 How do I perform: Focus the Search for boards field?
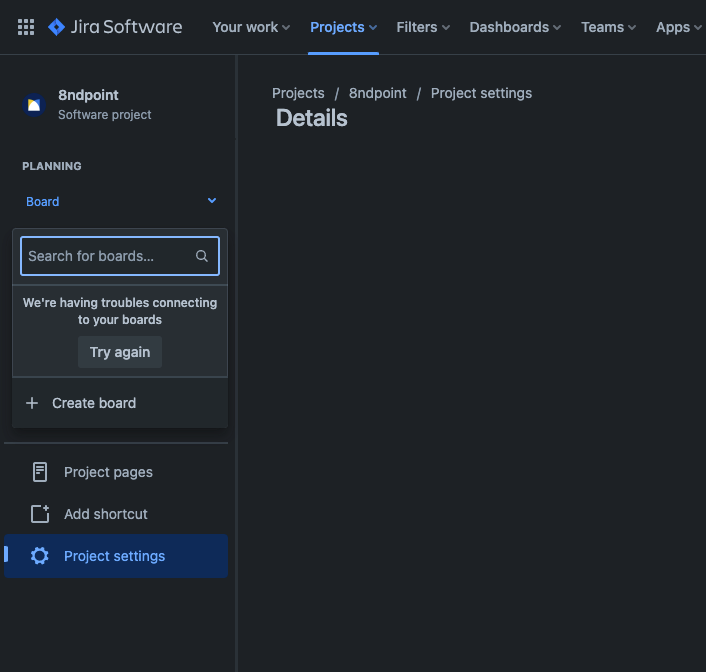[x=120, y=256]
